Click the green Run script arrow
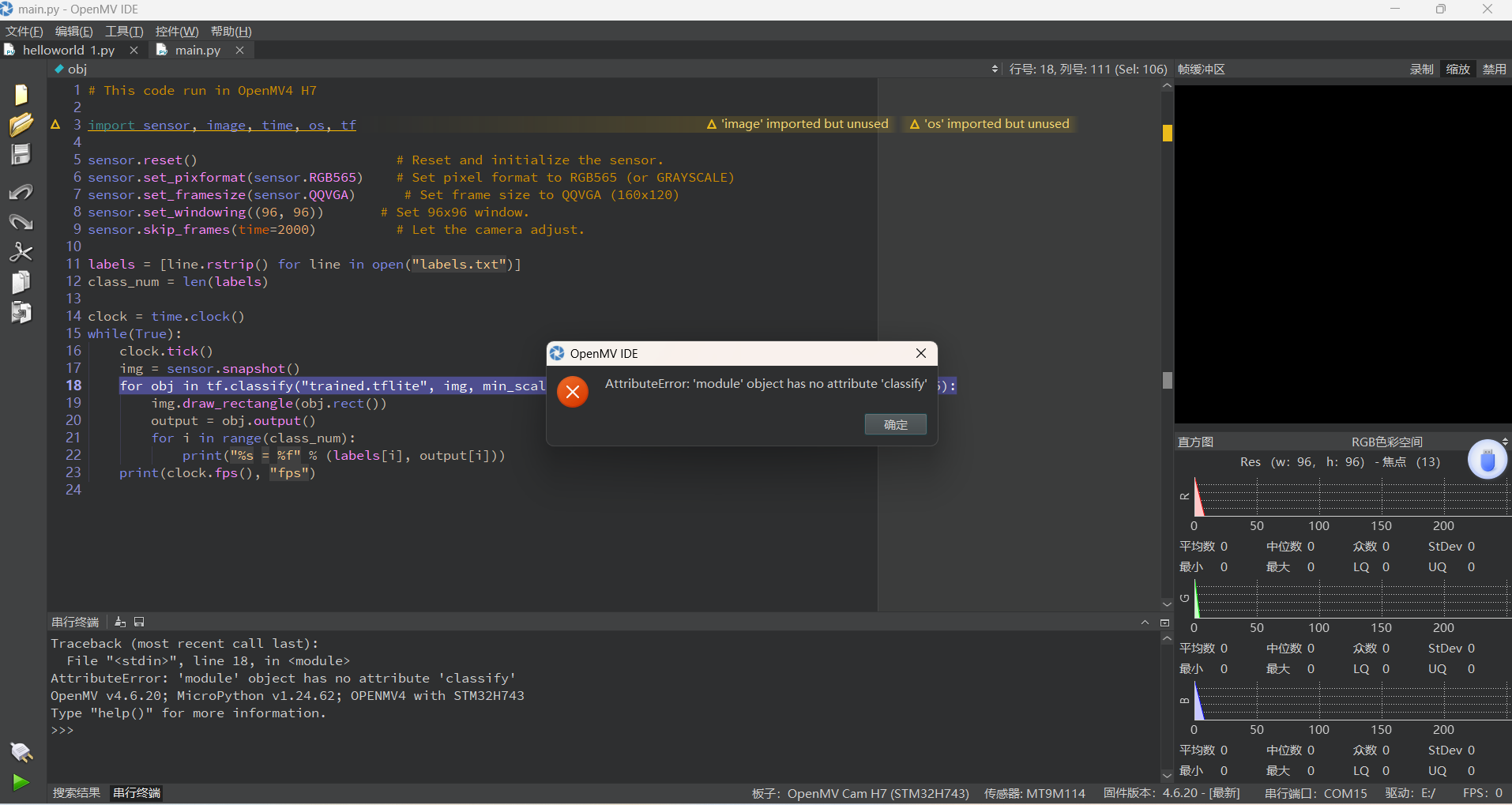 point(21,782)
